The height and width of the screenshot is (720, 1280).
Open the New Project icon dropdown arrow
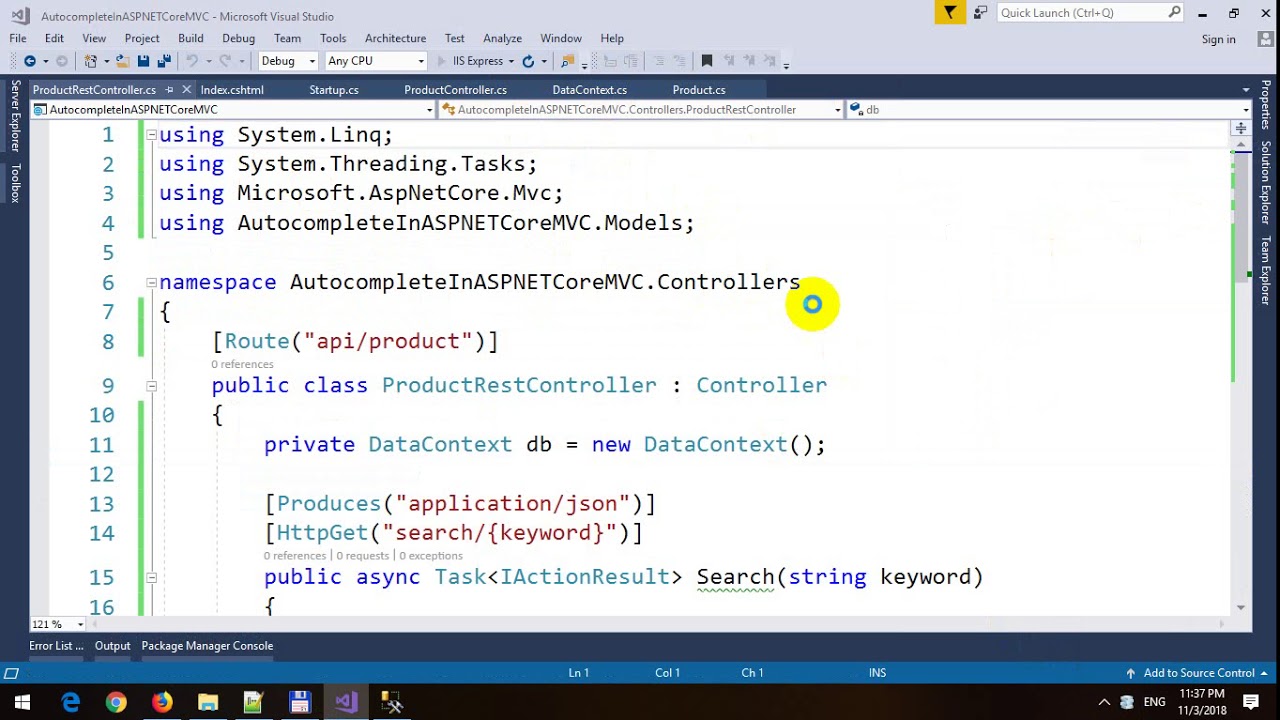point(105,61)
